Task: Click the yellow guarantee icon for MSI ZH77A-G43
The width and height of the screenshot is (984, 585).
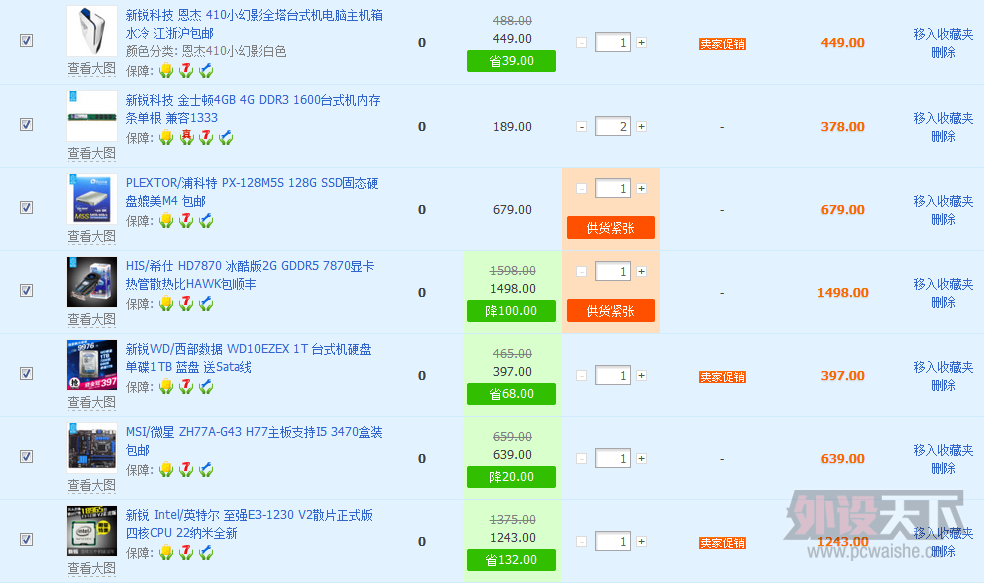Action: click(166, 469)
